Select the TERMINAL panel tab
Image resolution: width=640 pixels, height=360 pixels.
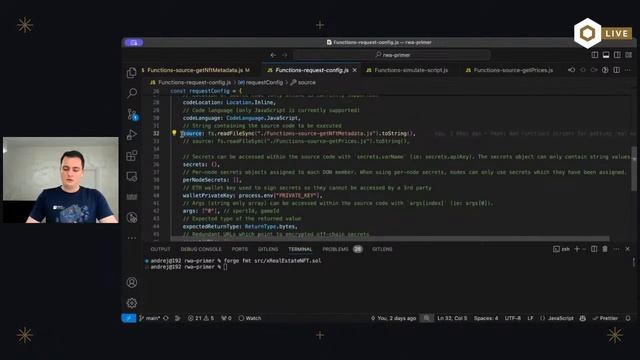300,249
